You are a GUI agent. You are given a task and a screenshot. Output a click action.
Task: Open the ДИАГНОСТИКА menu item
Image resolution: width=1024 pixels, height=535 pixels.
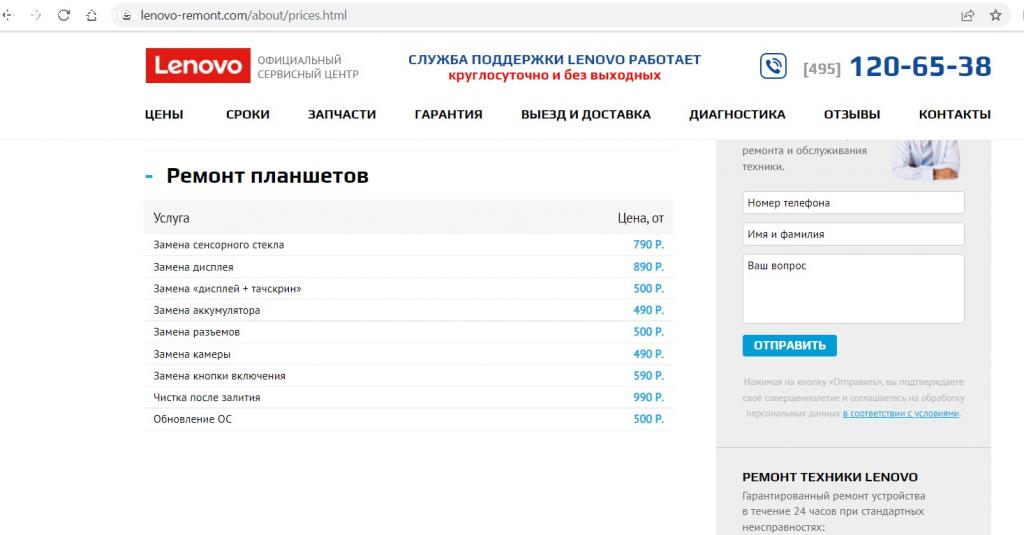coord(737,114)
